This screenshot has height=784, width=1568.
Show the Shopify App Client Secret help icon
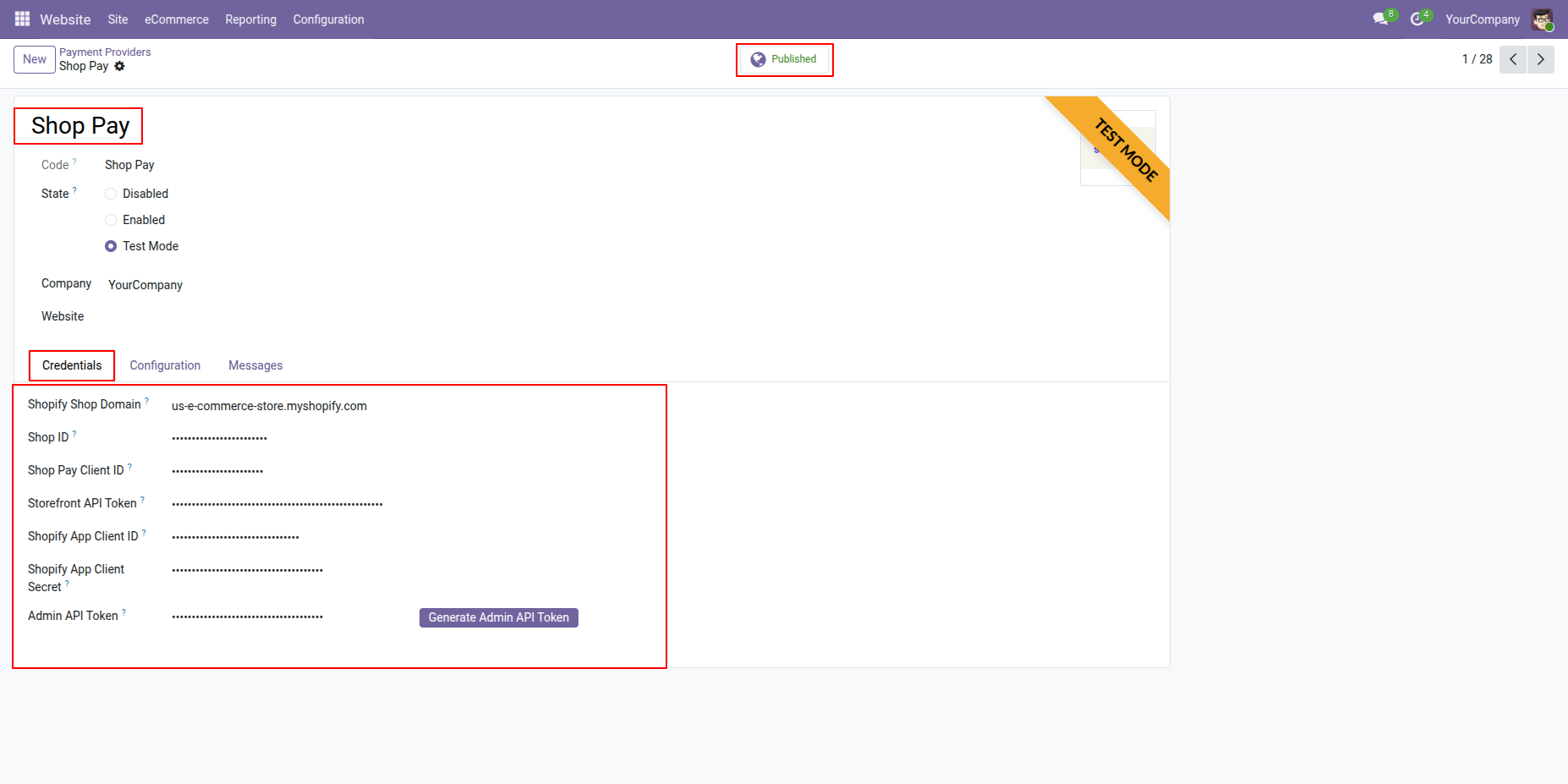tap(67, 583)
